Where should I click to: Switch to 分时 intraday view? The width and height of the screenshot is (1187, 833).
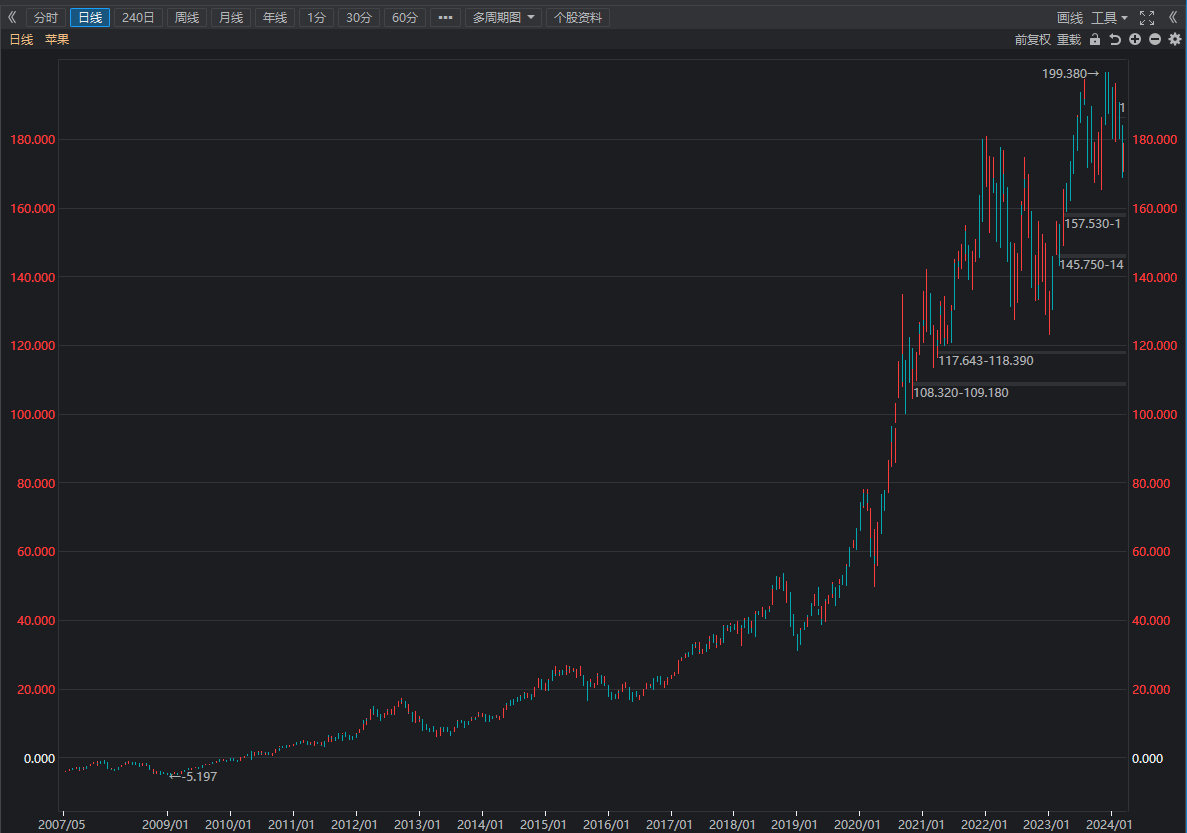[x=45, y=17]
